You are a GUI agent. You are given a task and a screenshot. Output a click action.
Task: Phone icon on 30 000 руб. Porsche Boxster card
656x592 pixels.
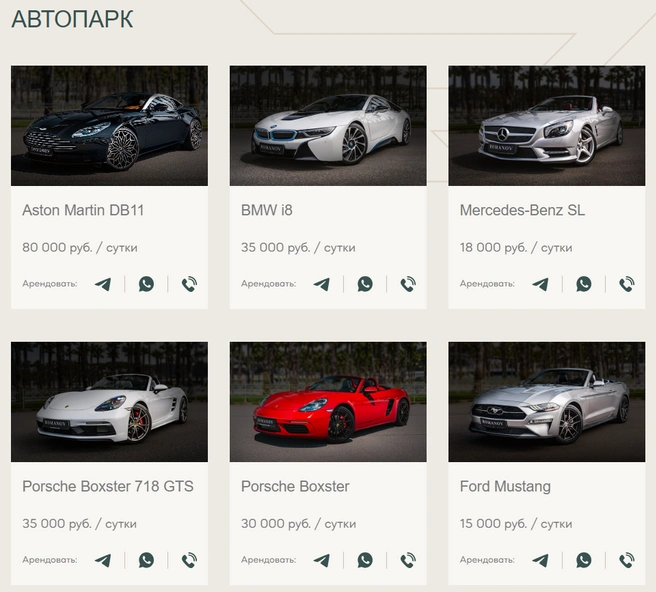(x=408, y=560)
